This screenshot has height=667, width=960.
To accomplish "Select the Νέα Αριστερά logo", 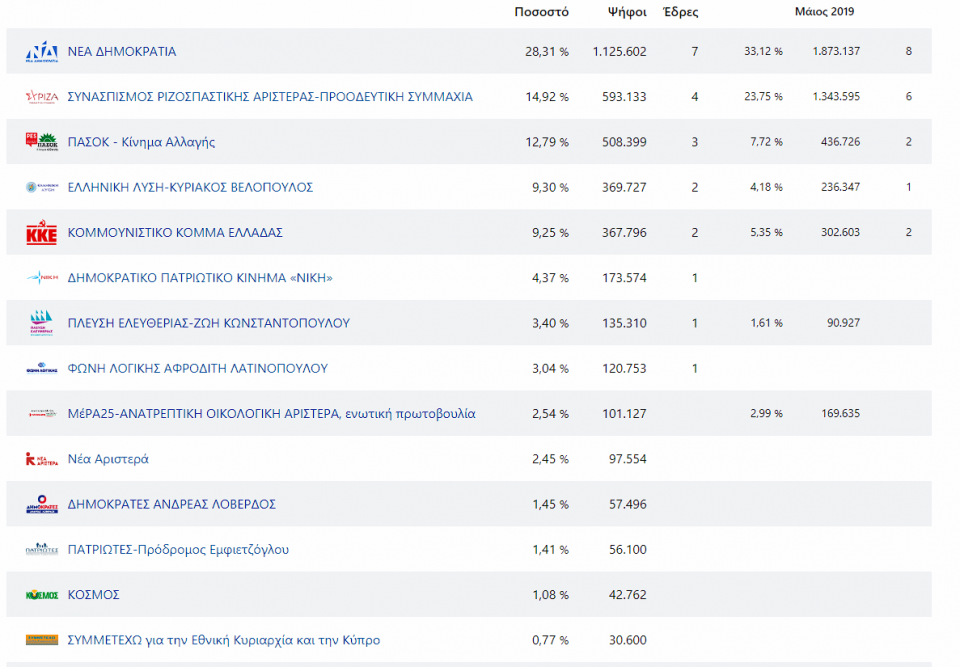I will point(41,459).
